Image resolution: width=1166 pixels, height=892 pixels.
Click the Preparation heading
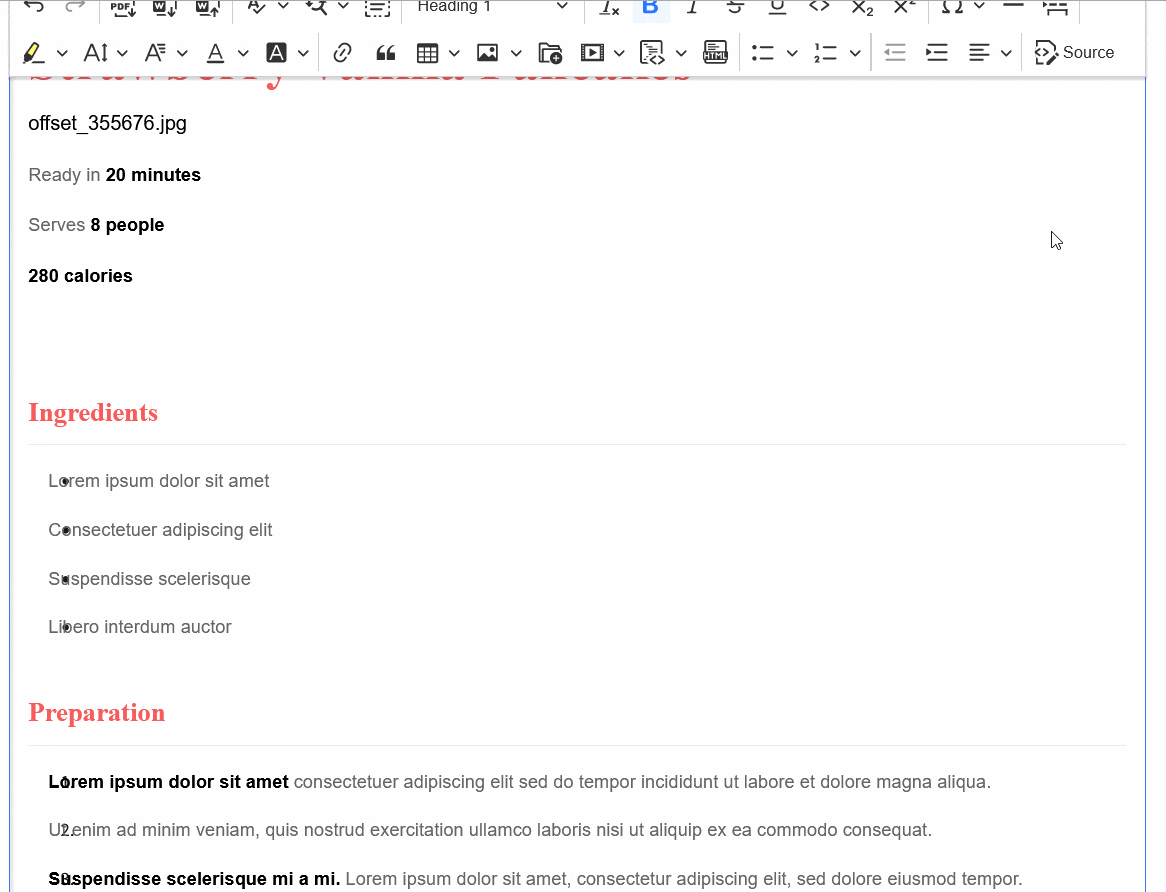pyautogui.click(x=97, y=713)
